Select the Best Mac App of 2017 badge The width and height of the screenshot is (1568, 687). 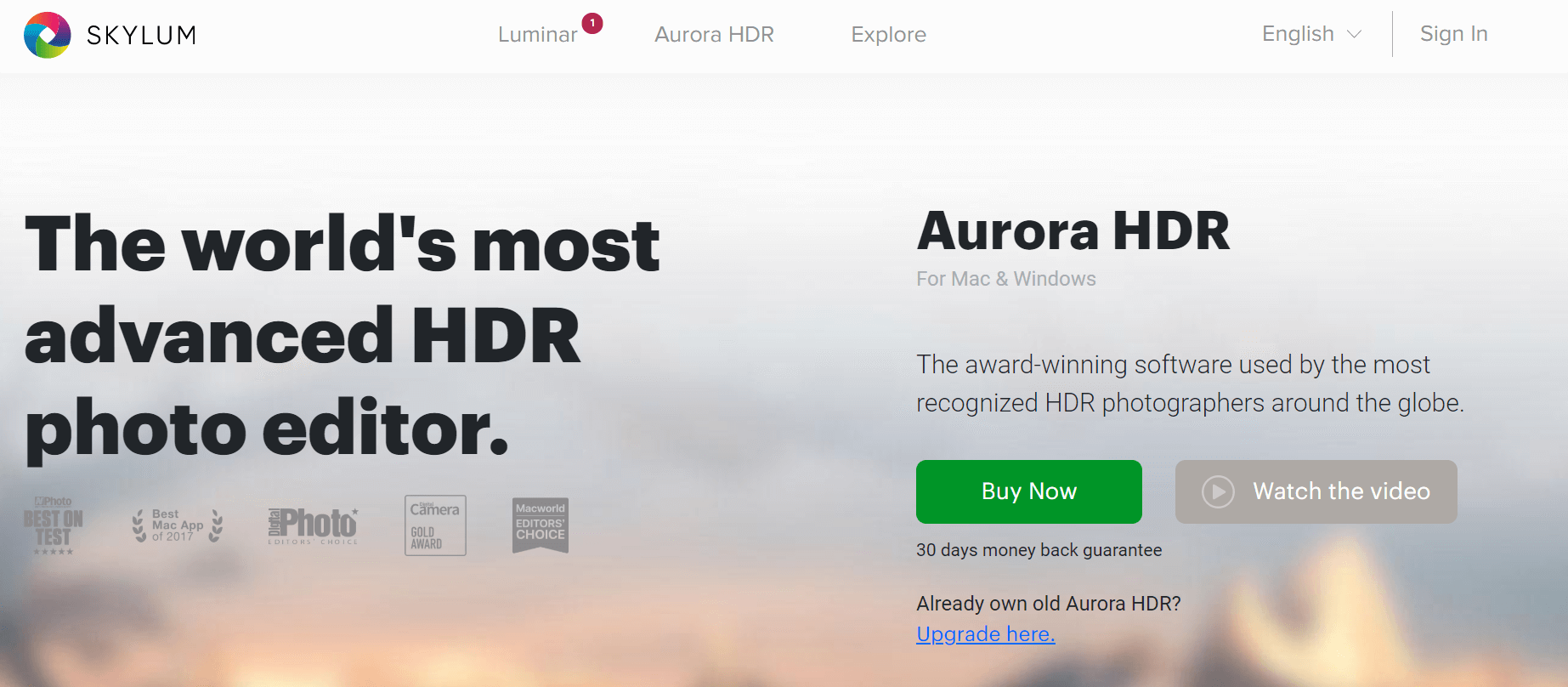(178, 525)
